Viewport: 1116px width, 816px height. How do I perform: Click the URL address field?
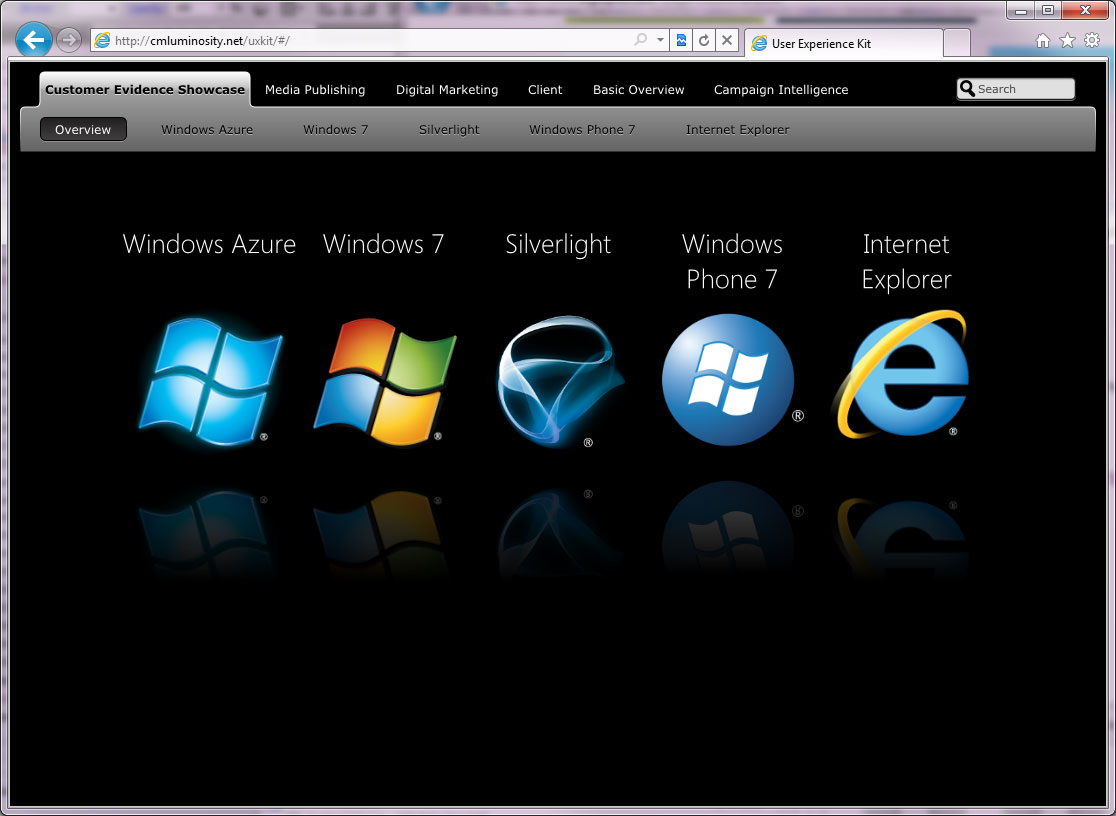[x=370, y=41]
